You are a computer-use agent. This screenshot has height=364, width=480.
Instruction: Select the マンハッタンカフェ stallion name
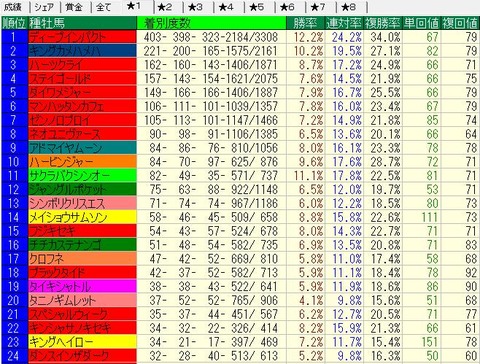tap(82, 106)
